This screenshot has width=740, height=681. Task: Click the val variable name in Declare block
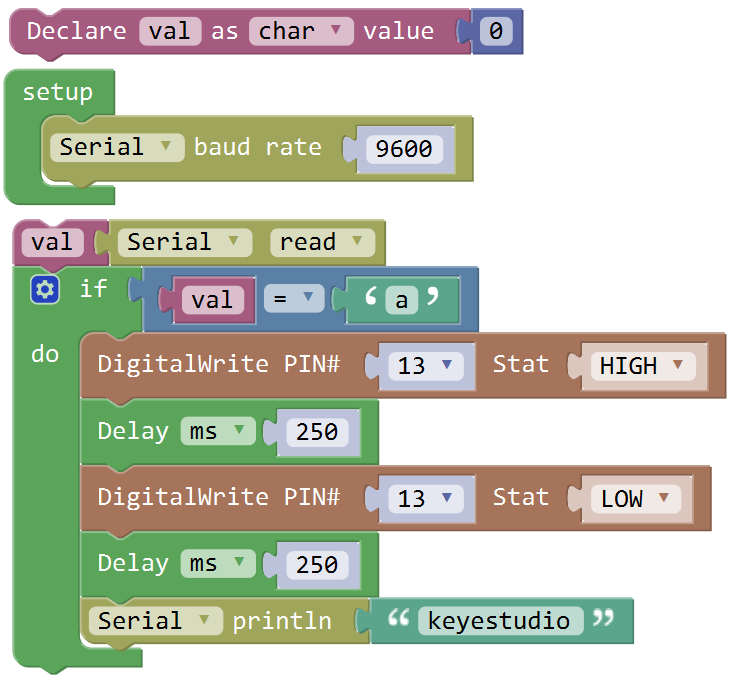pyautogui.click(x=169, y=32)
